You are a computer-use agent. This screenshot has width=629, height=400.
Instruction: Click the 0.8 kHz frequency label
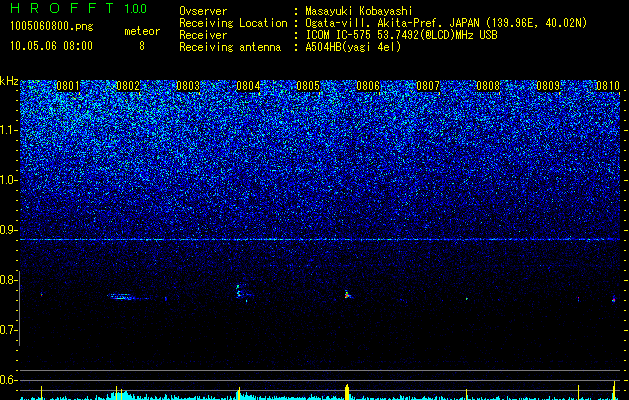point(9,280)
